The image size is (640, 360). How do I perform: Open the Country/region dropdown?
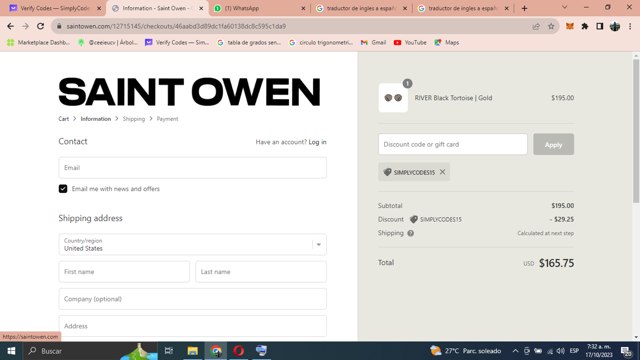pos(192,244)
